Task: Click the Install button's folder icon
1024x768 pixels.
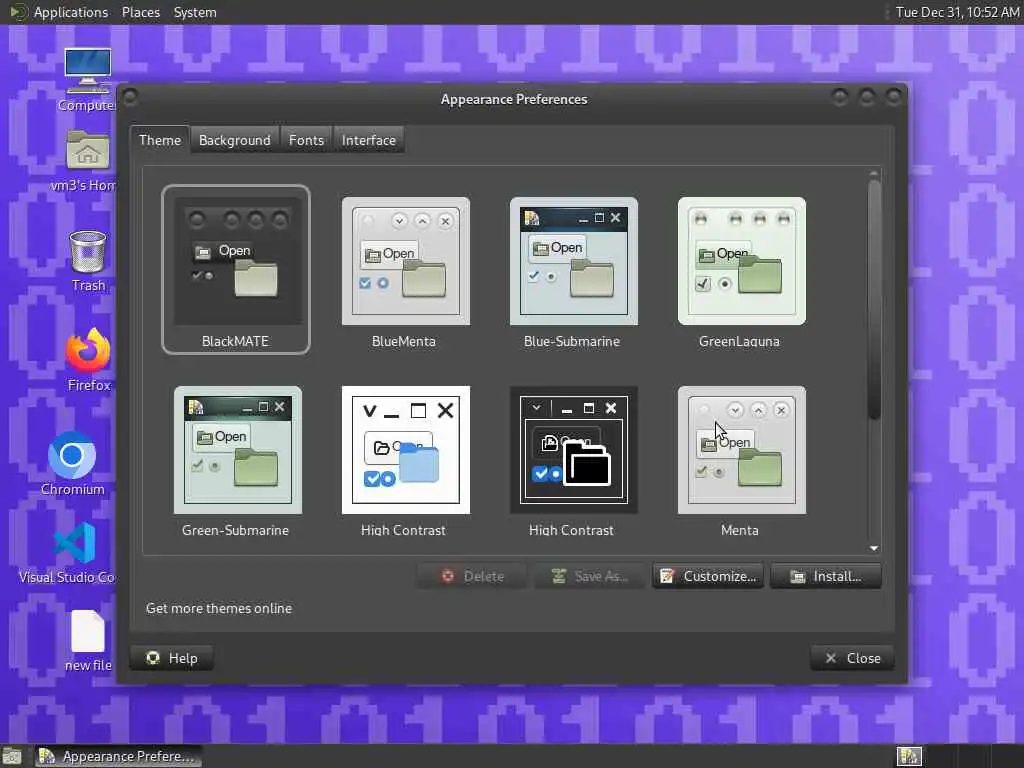Action: (x=797, y=577)
